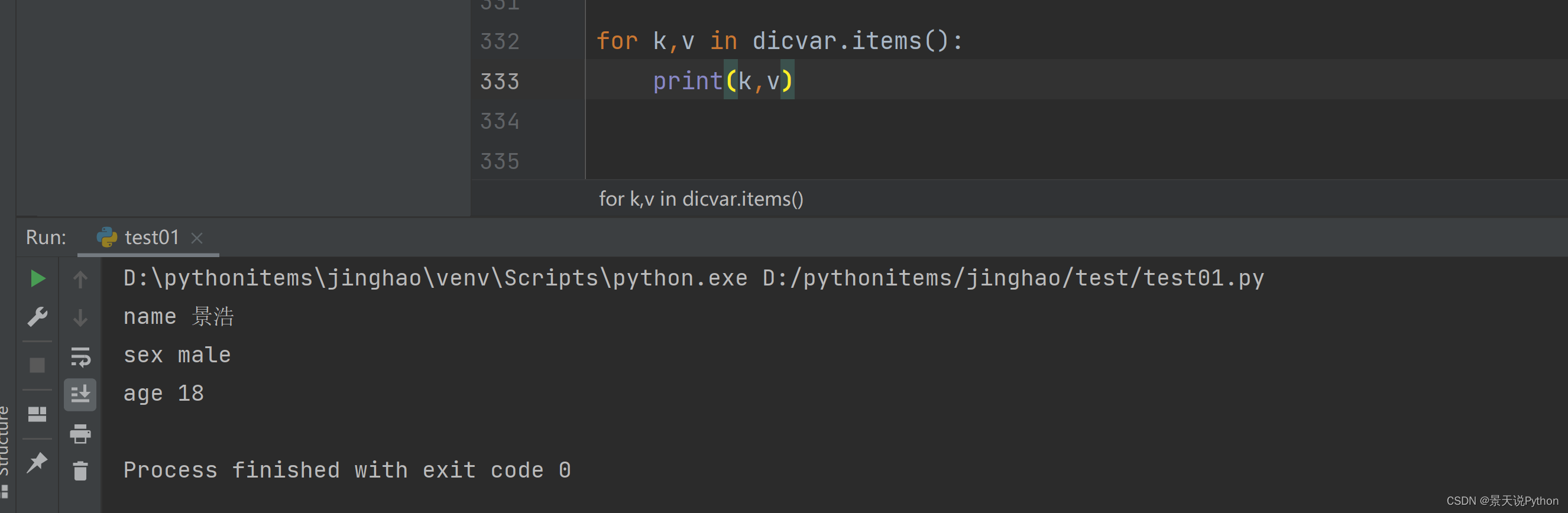Close the test01 run tab
This screenshot has height=513, width=1568.
click(x=197, y=238)
